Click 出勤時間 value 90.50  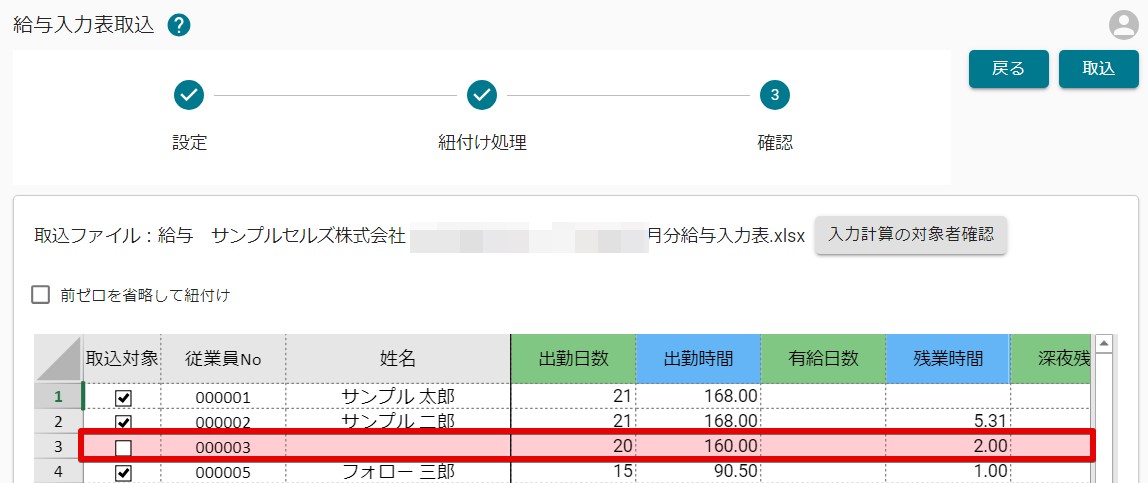698,472
